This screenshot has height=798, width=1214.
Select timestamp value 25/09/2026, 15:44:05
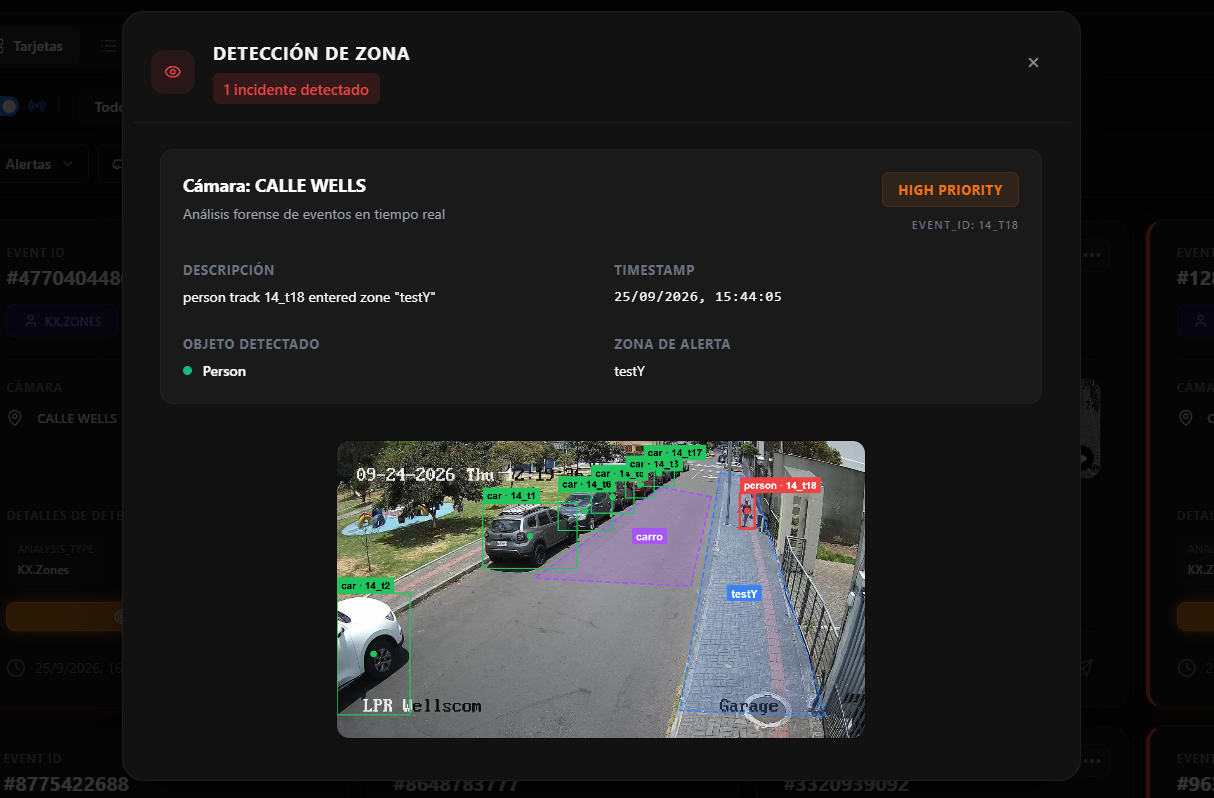698,297
